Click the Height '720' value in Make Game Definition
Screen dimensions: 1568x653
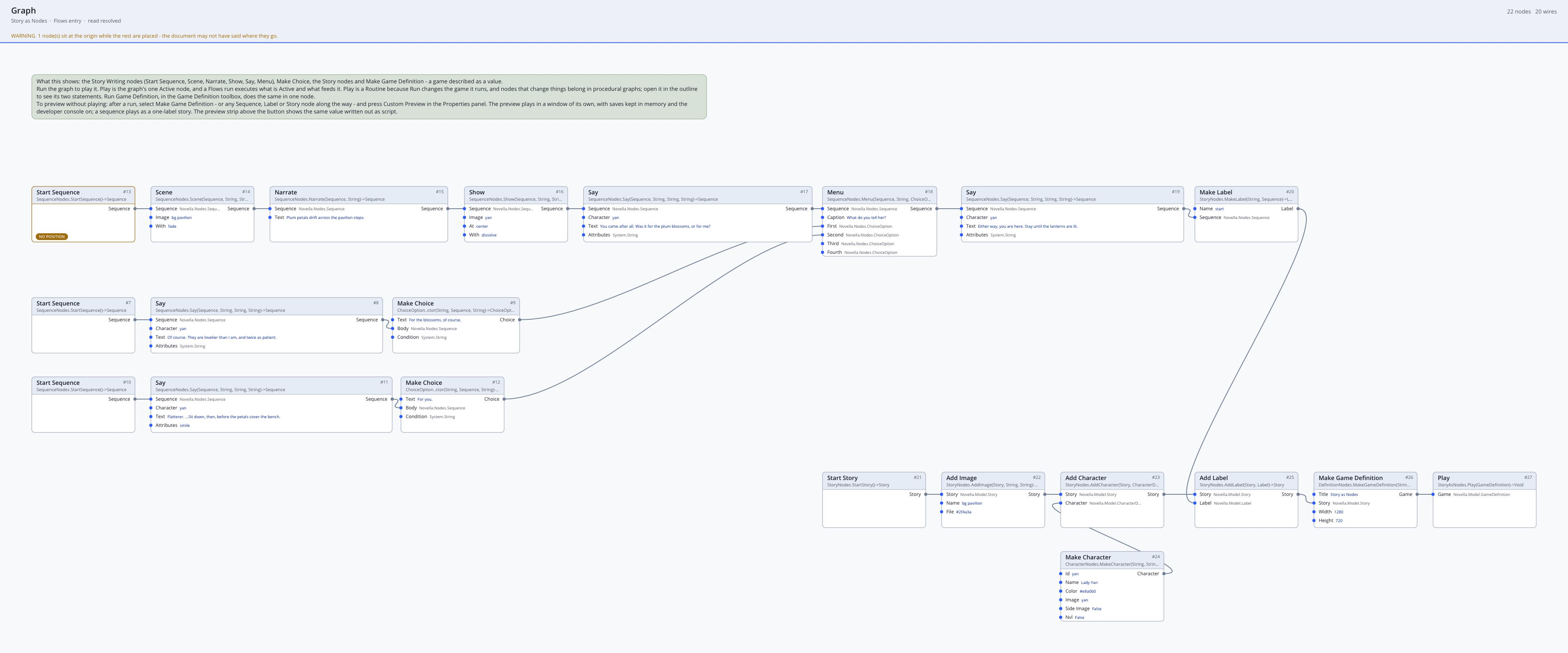pyautogui.click(x=1339, y=521)
